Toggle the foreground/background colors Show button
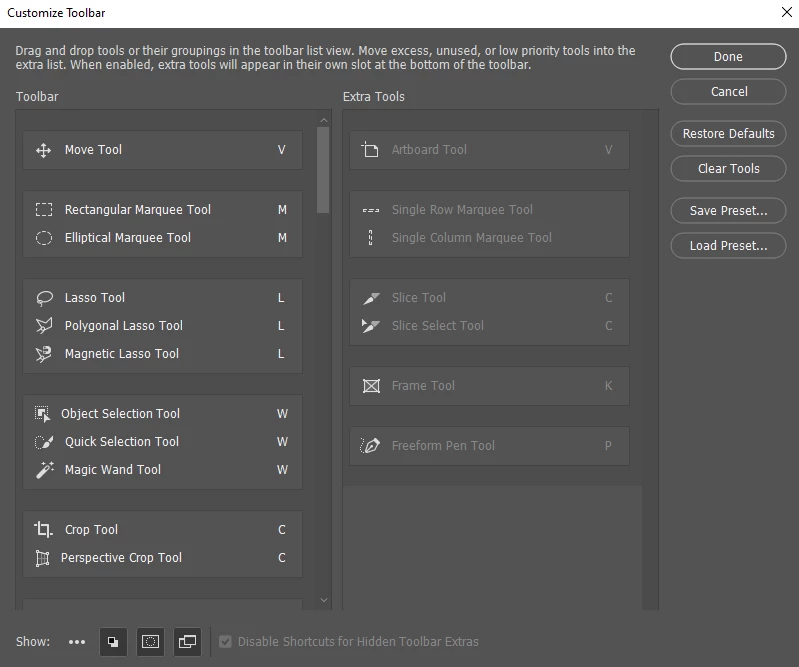Image resolution: width=799 pixels, height=667 pixels. click(x=113, y=642)
